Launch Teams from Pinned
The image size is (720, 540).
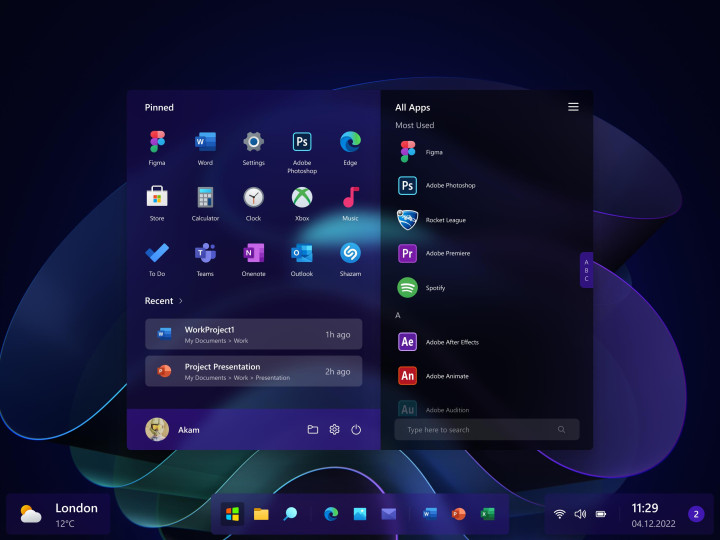[205, 253]
